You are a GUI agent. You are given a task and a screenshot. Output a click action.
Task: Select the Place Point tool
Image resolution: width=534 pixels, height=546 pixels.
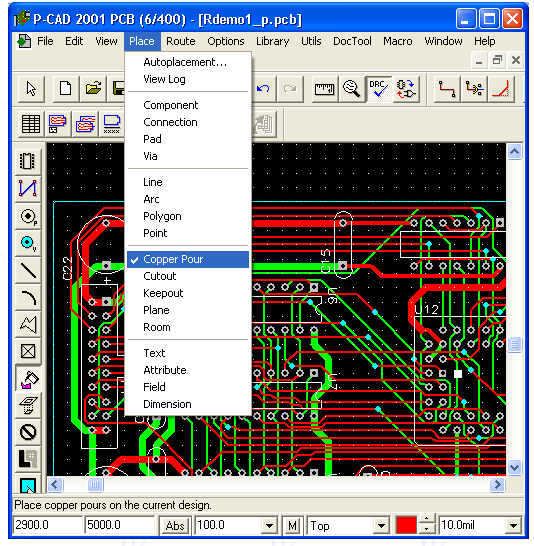[28, 351]
